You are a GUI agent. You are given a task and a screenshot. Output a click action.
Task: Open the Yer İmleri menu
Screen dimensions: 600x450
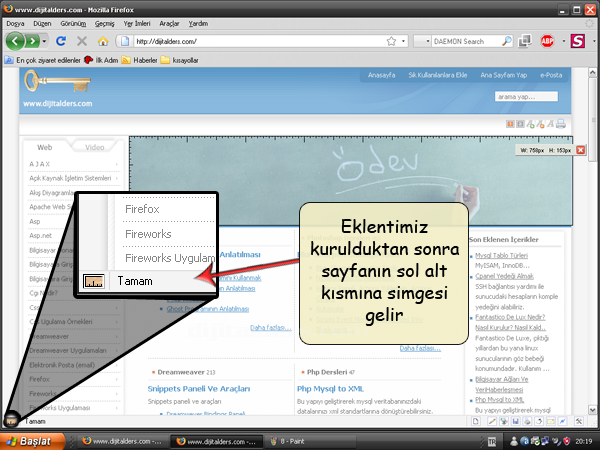pos(138,22)
